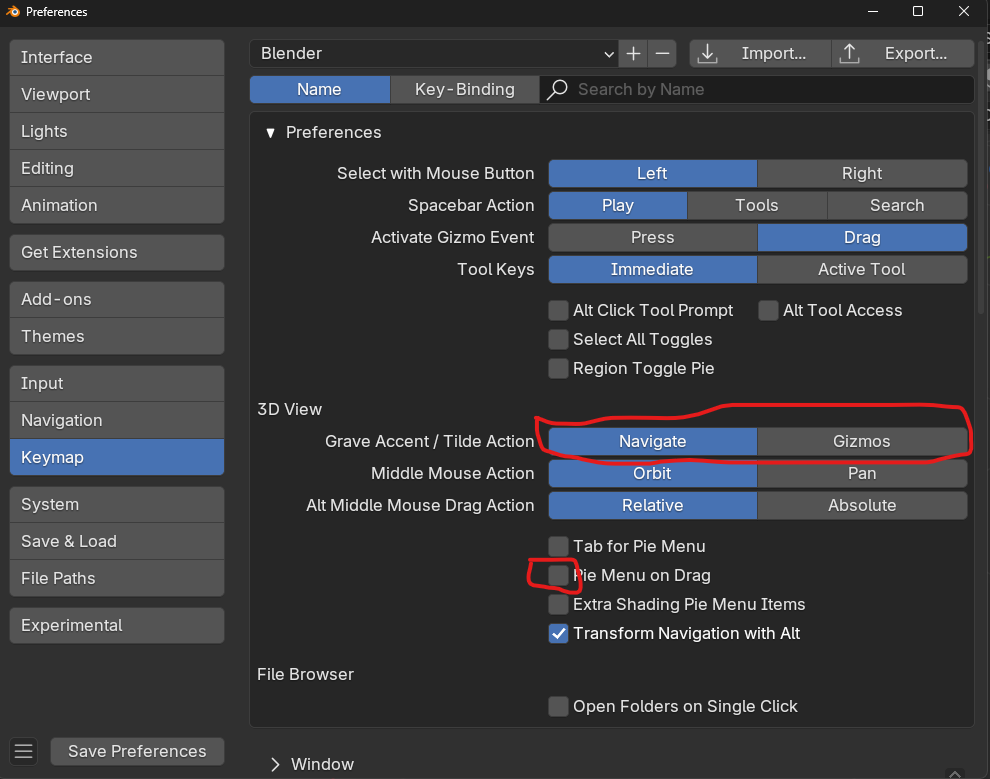Click the plus icon to add keymap preset
Image resolution: width=990 pixels, height=779 pixels.
[633, 54]
